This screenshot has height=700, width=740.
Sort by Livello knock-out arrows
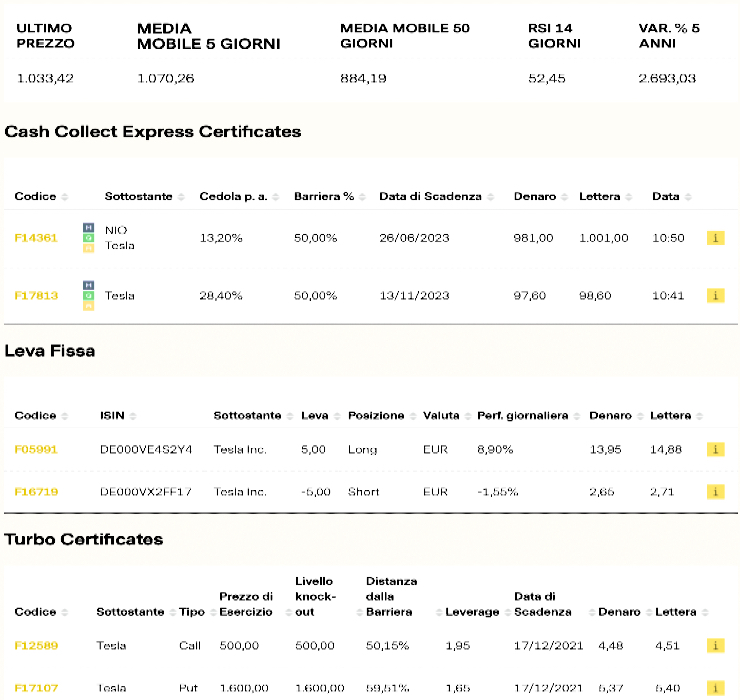[360, 612]
